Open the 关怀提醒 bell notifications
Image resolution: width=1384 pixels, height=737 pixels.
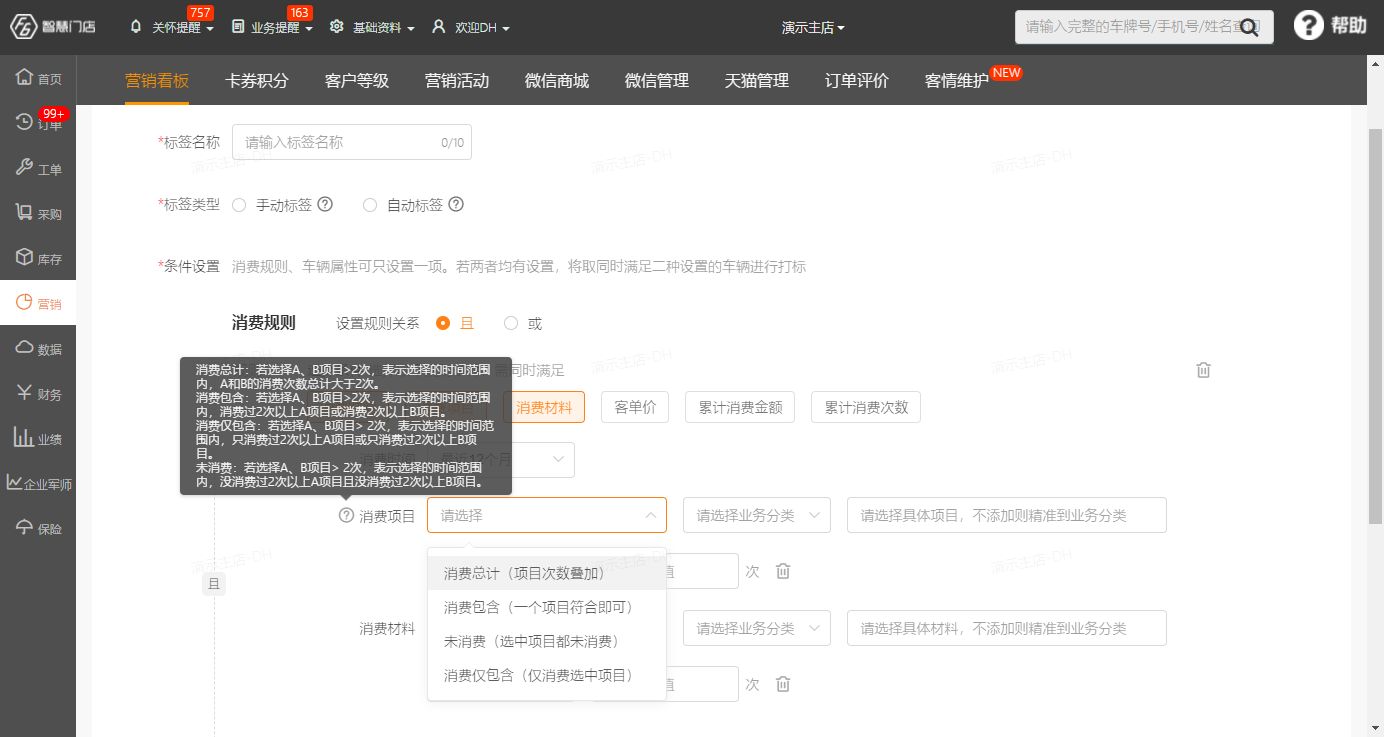tap(136, 27)
